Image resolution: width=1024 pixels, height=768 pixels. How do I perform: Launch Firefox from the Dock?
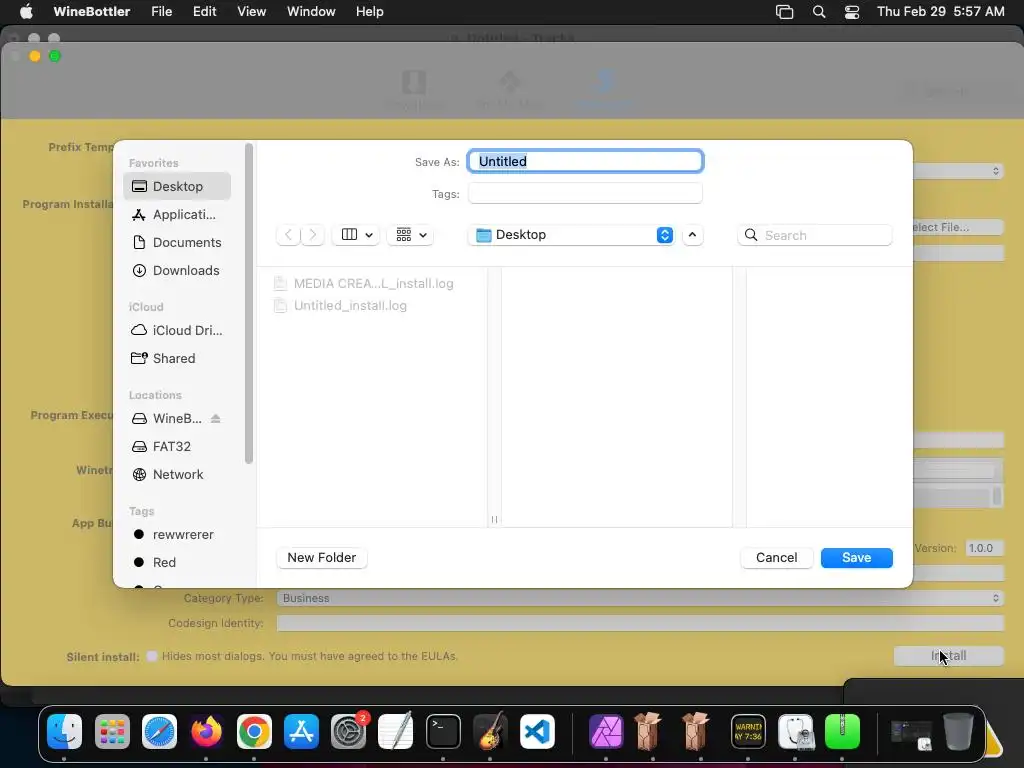(206, 731)
